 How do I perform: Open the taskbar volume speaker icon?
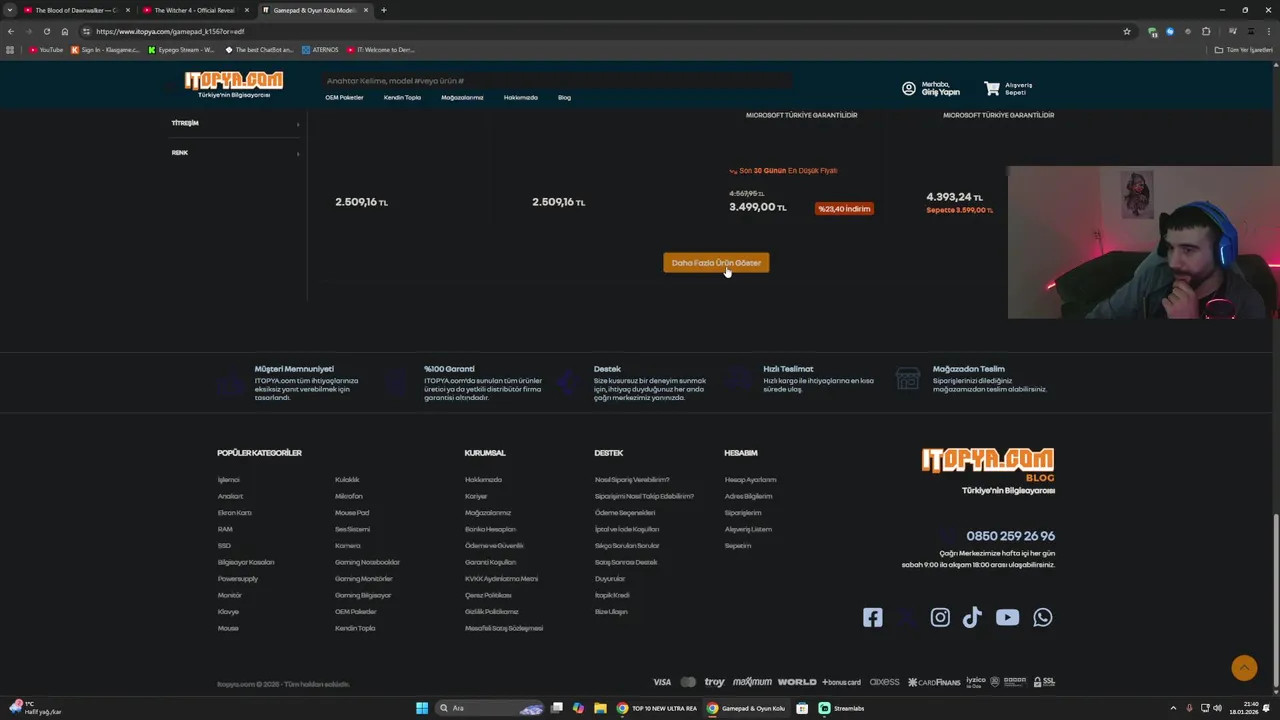1217,708
